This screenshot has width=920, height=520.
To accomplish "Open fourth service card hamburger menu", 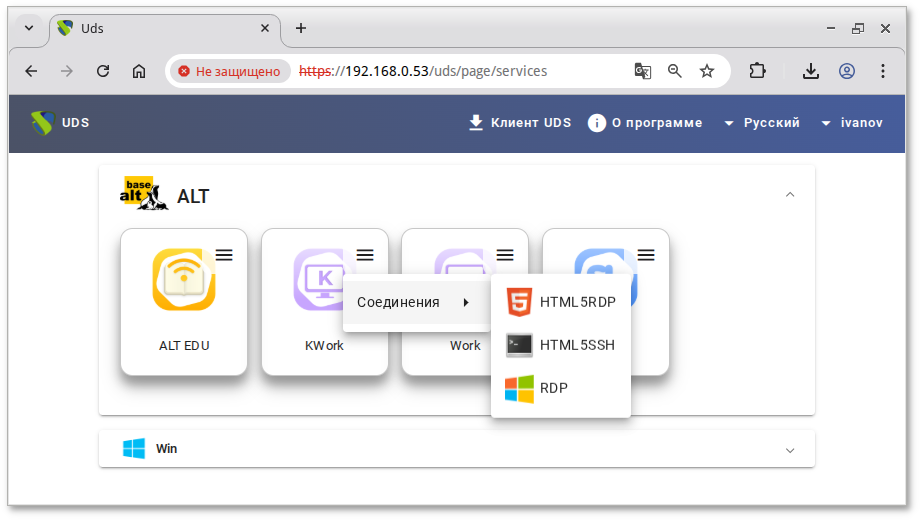I will (646, 255).
